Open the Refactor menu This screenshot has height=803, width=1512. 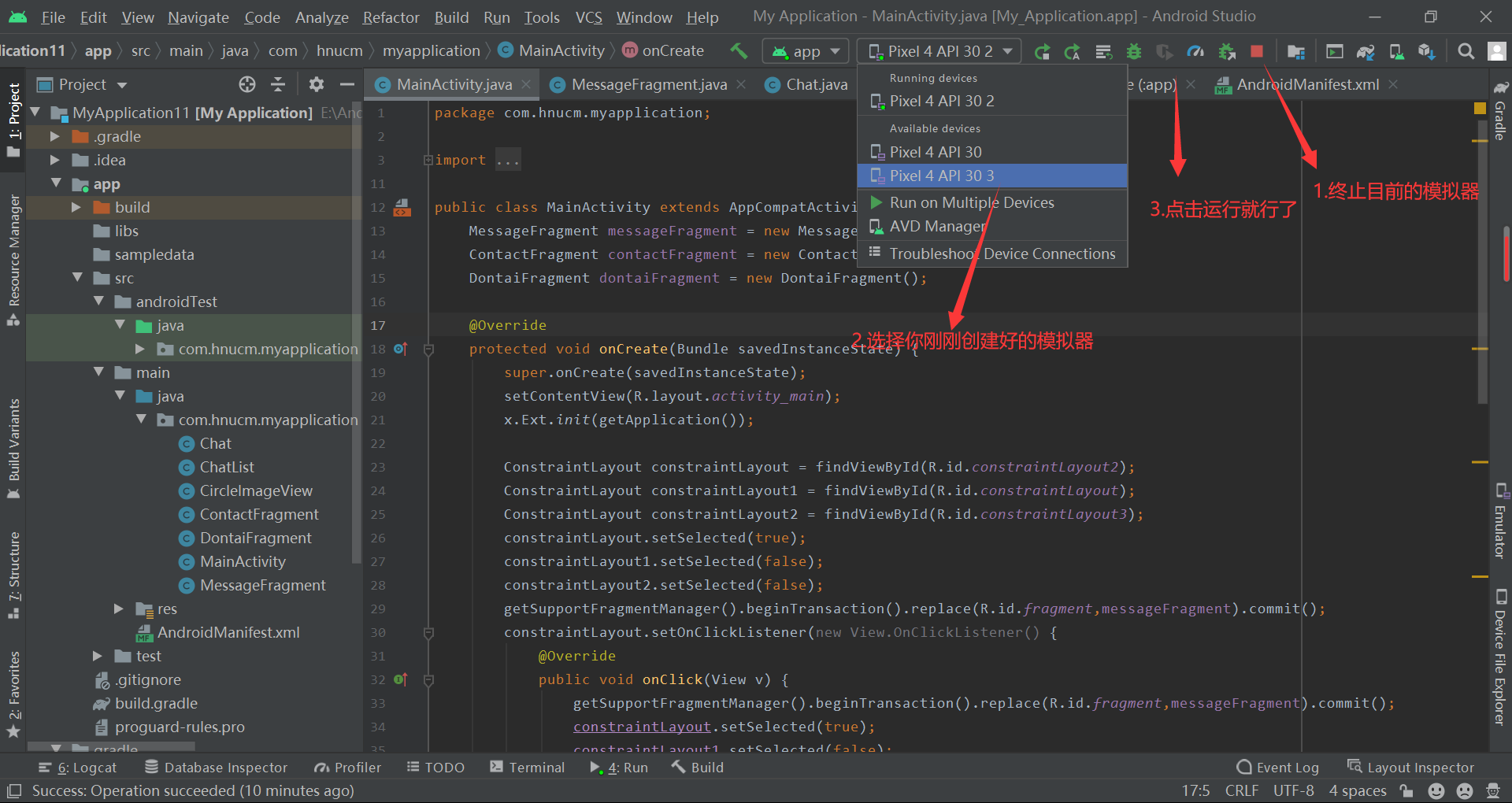click(x=391, y=17)
